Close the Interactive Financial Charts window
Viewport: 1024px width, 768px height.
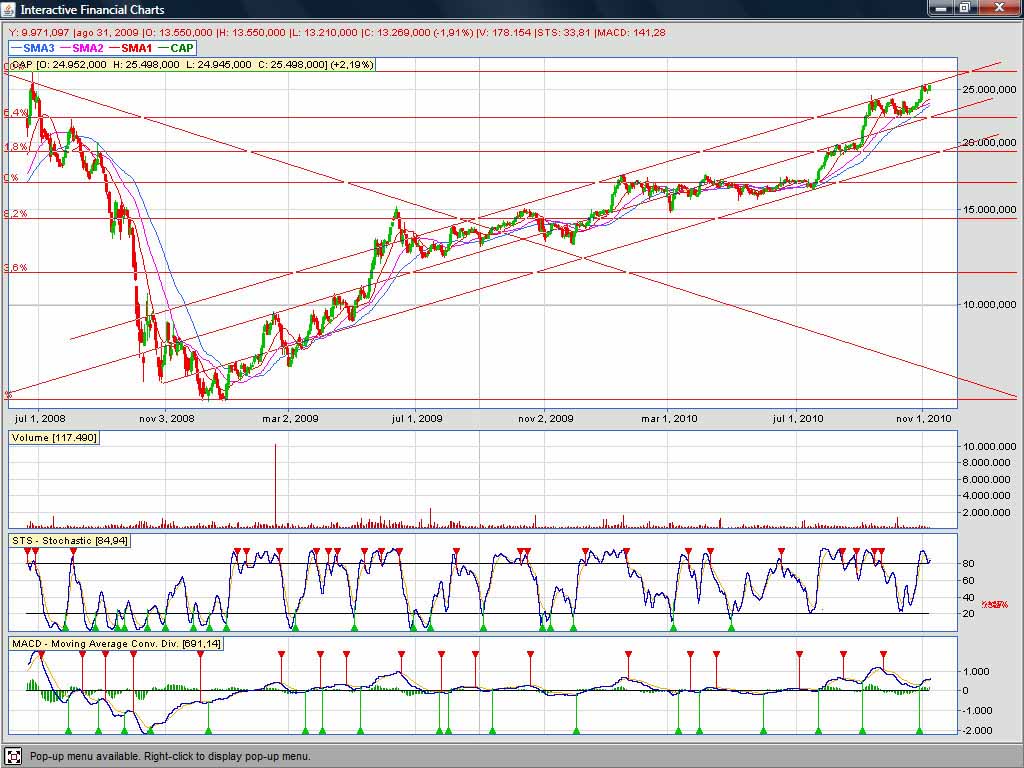[1000, 8]
